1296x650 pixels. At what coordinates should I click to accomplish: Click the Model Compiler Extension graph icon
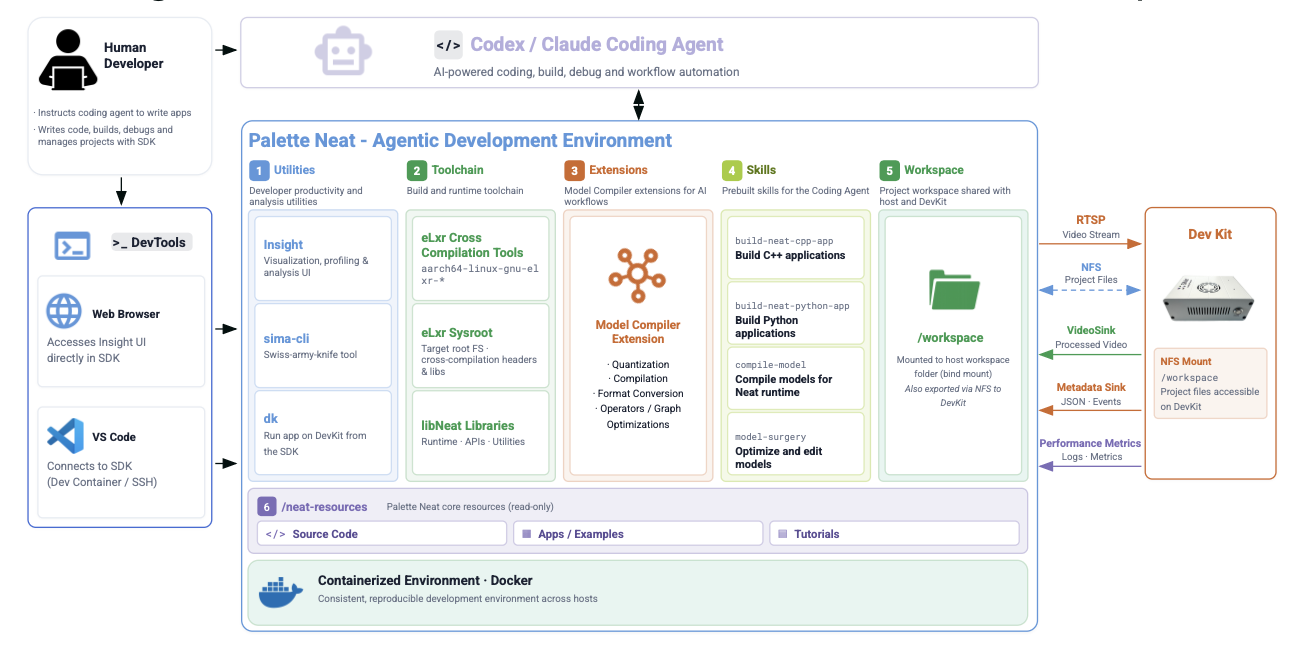point(638,272)
